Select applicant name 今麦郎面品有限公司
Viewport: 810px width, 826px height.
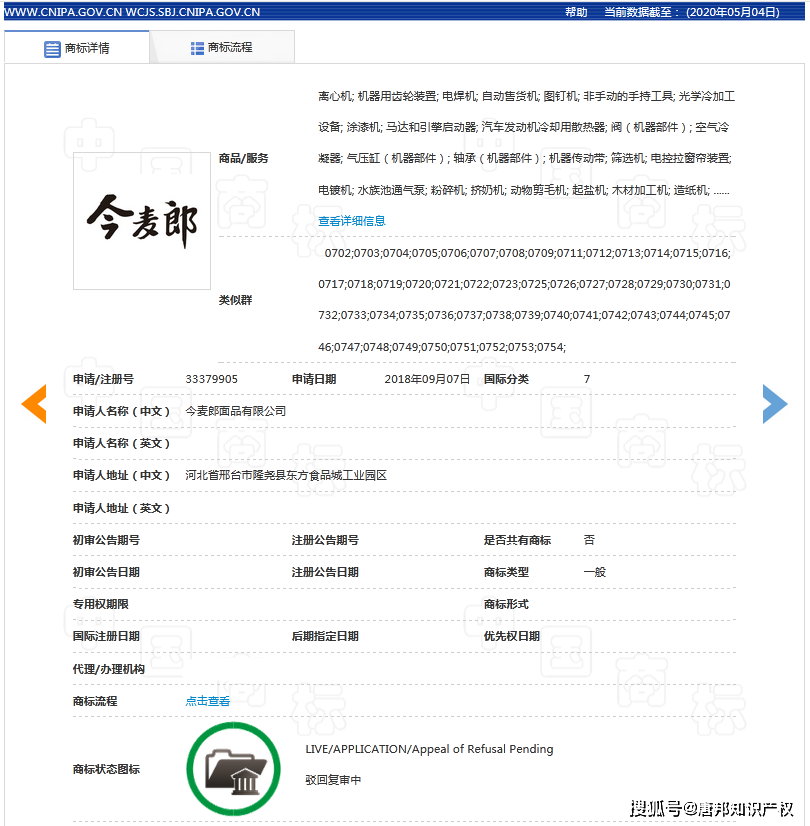tap(235, 411)
